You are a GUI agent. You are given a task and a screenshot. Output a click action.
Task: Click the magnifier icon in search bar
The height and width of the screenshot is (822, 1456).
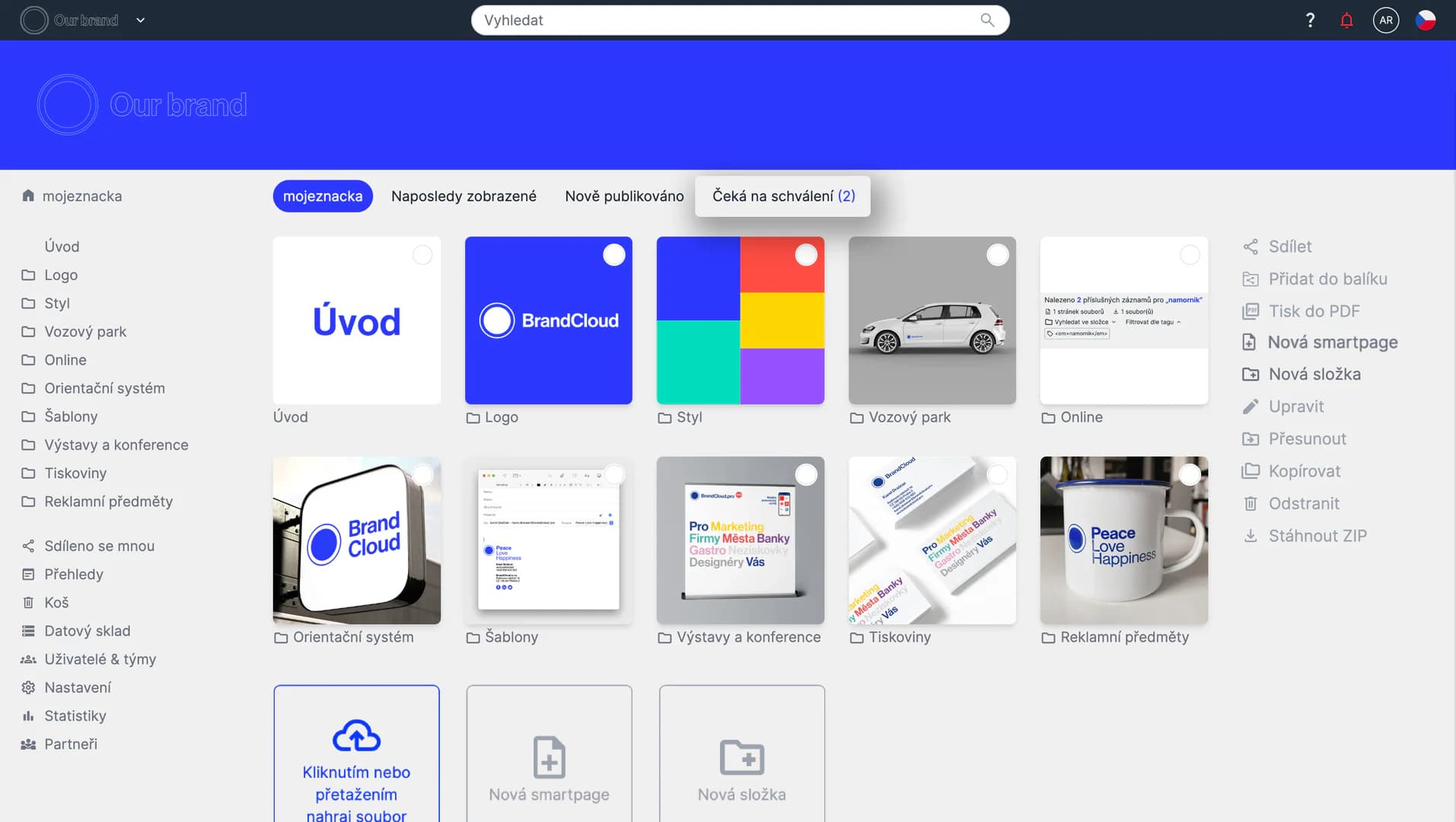coord(987,21)
